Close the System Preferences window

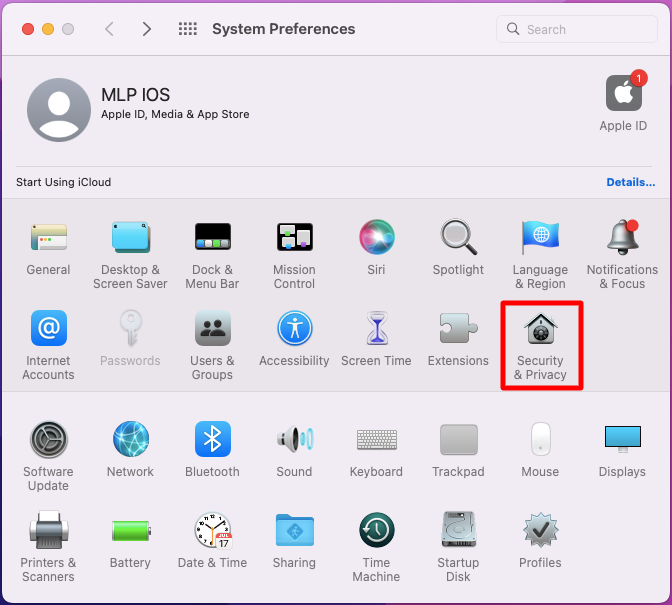[x=28, y=29]
